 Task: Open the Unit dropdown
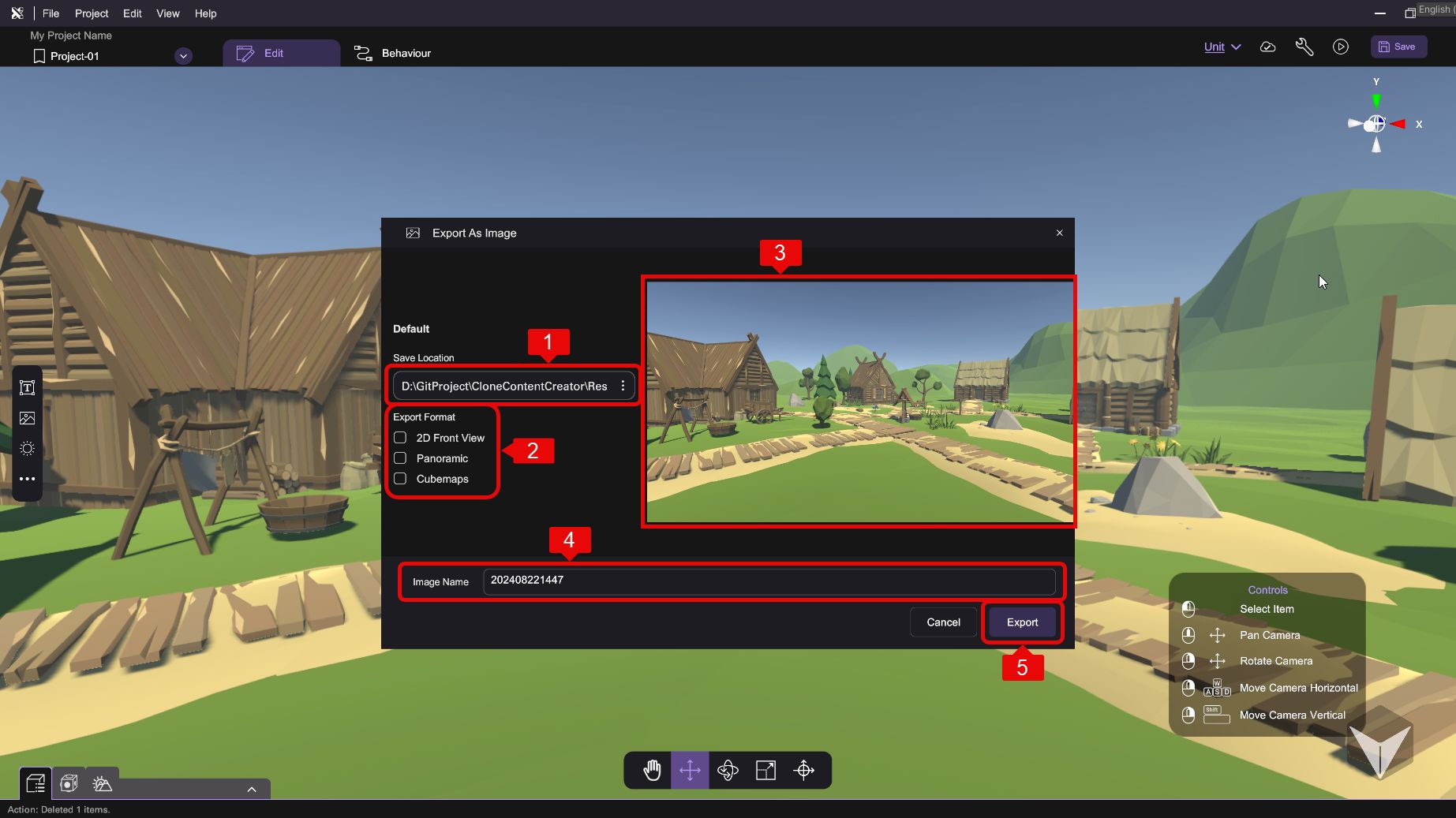(1222, 47)
